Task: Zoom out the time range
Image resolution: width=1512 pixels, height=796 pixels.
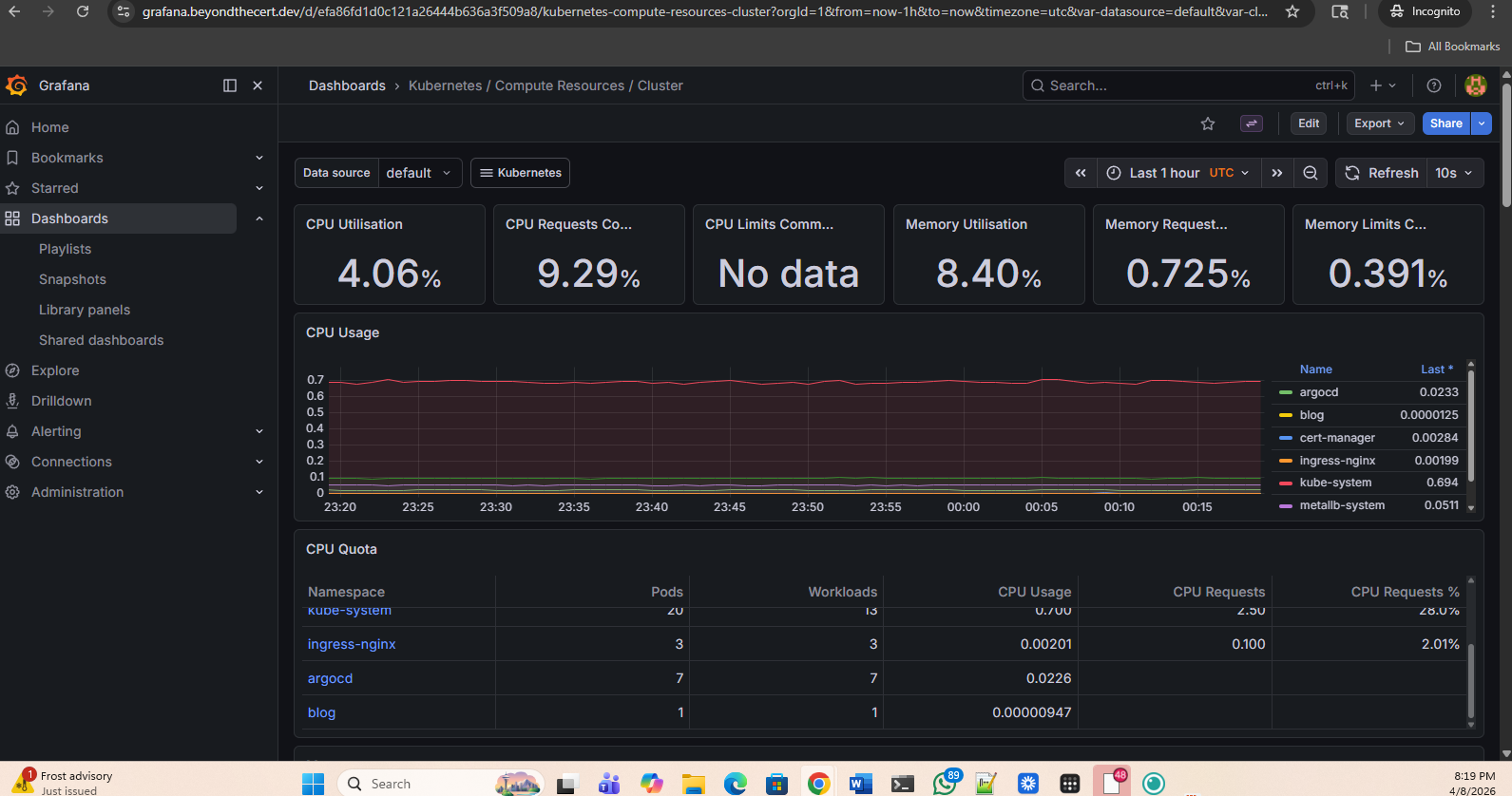Action: [1311, 173]
